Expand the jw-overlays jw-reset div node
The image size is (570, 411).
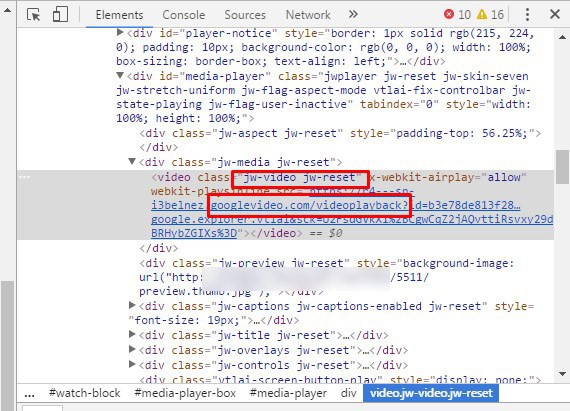[132, 350]
